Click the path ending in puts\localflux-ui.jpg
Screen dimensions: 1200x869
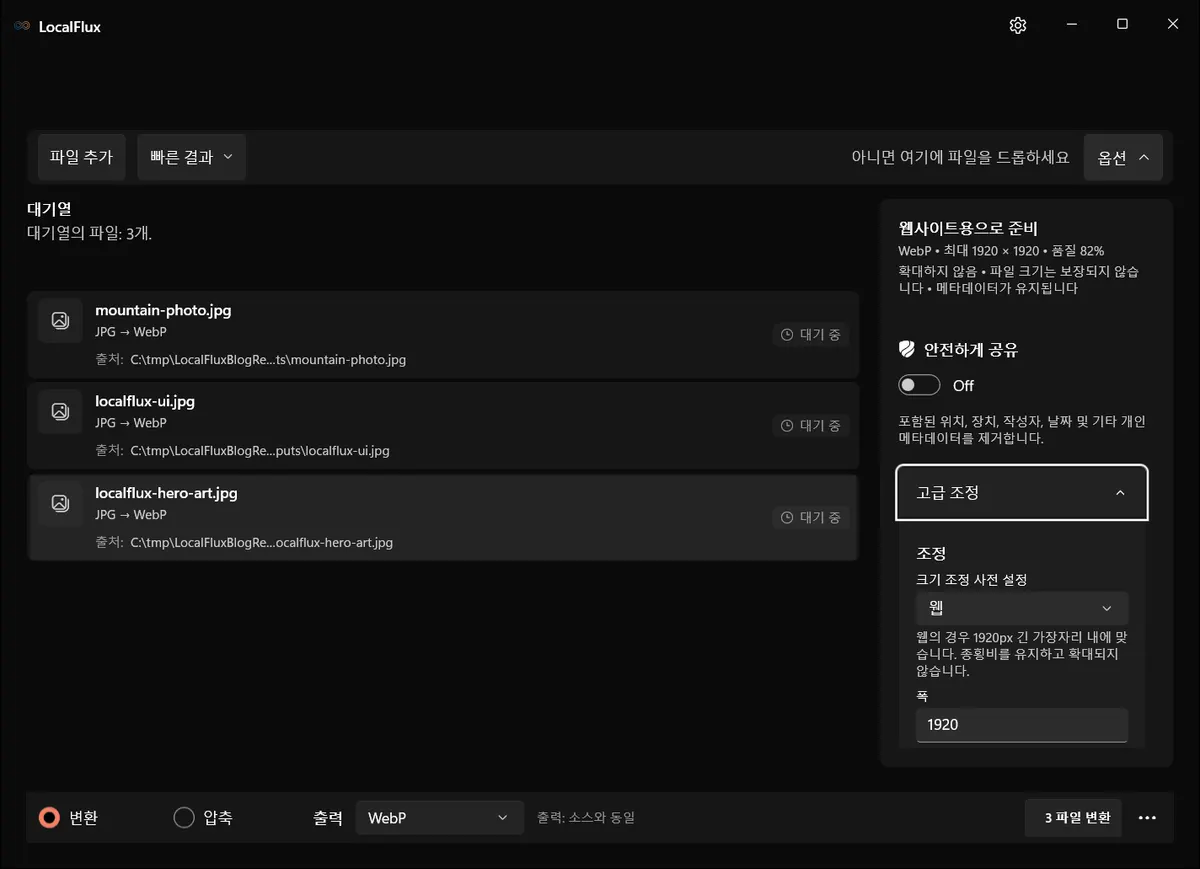[x=260, y=451]
